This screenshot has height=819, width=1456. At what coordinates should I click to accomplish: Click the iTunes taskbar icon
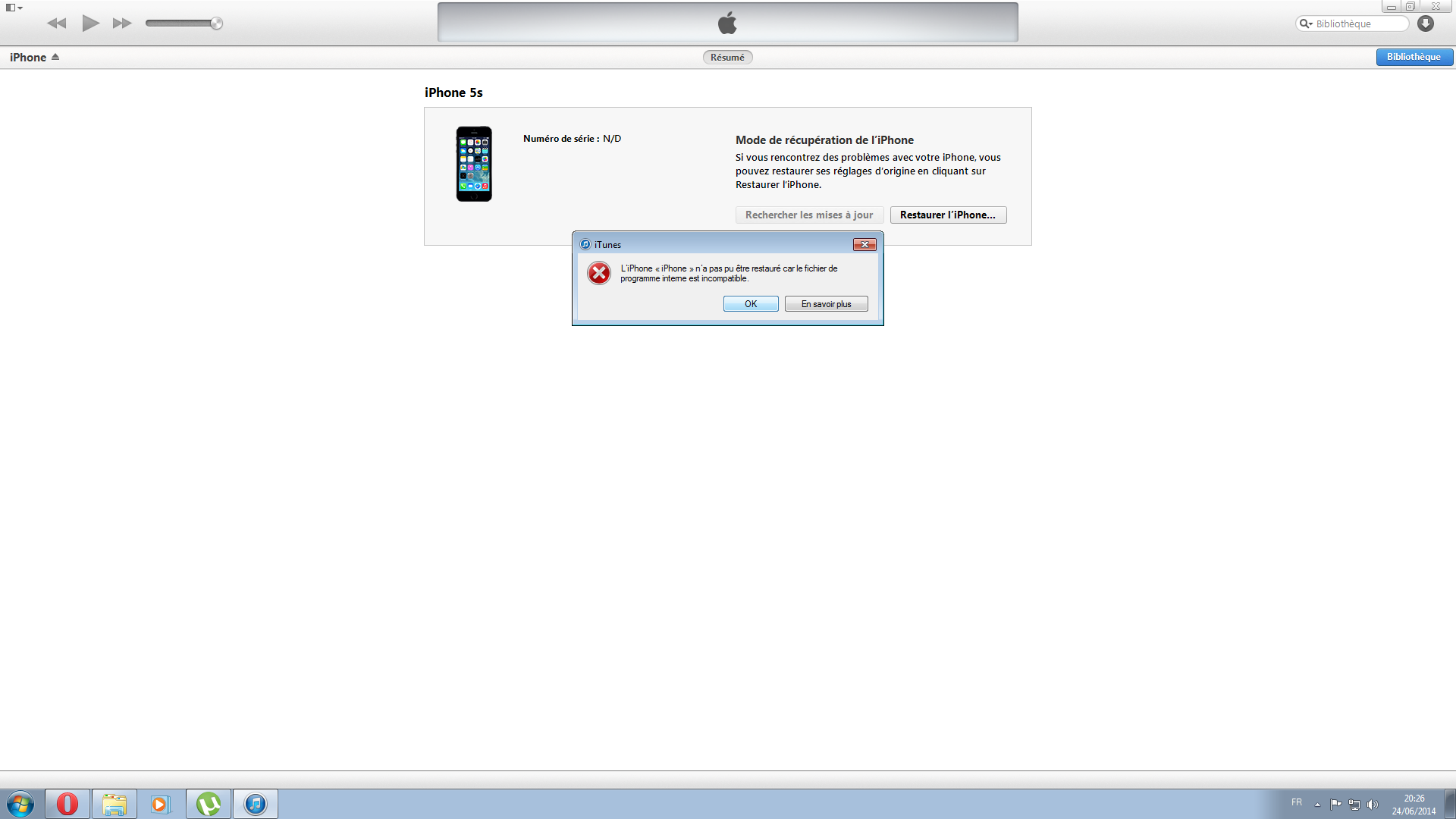click(x=256, y=804)
